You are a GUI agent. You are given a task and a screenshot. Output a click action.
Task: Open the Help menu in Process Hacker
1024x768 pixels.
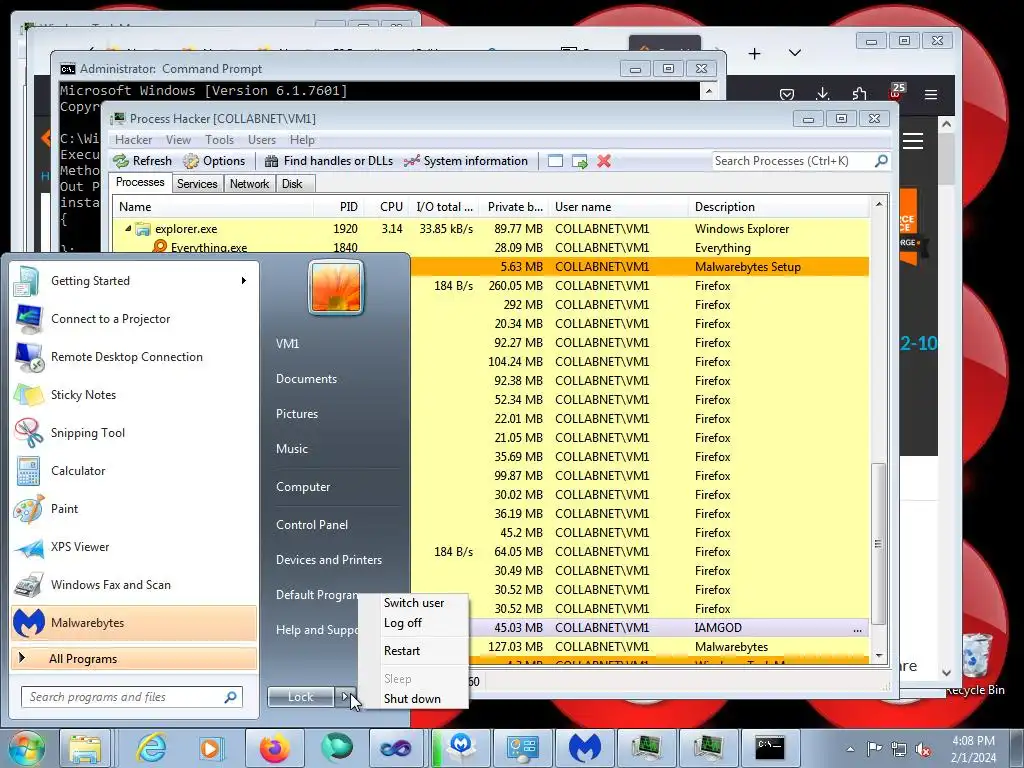302,140
